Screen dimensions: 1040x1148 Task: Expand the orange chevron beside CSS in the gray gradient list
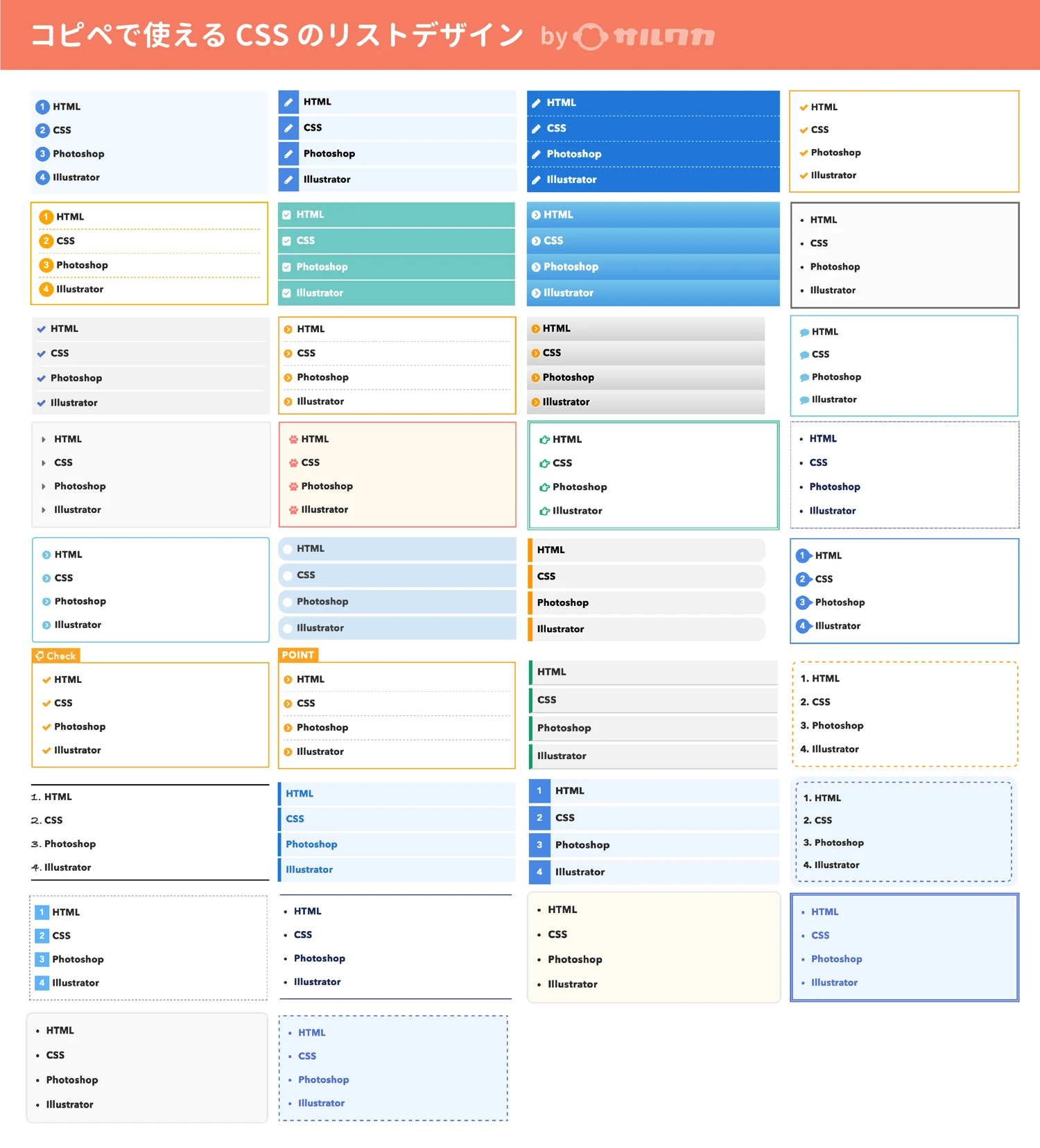point(535,353)
